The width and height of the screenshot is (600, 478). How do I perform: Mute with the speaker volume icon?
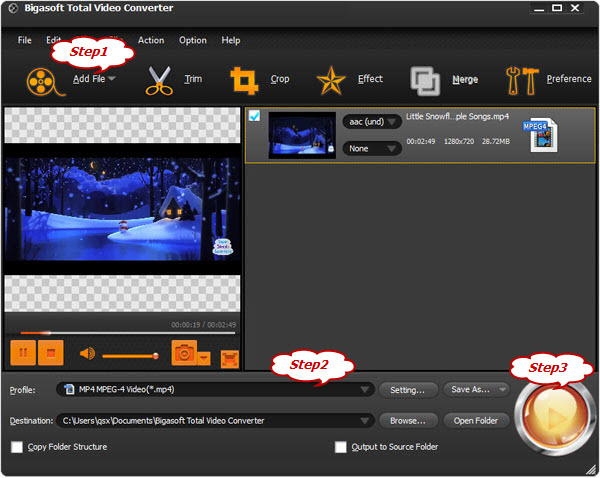[87, 354]
